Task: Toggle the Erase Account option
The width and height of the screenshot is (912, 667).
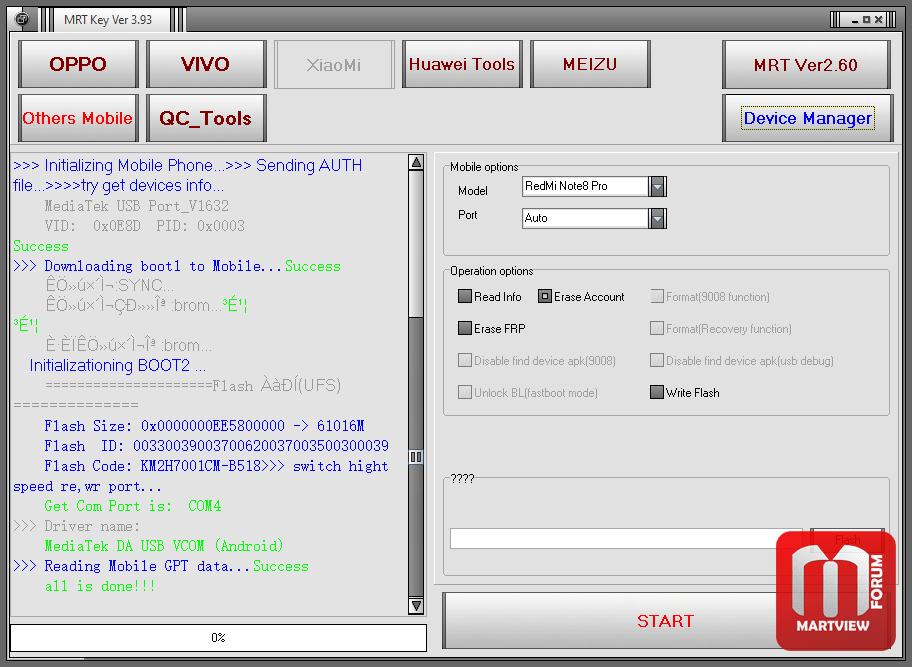Action: [544, 297]
